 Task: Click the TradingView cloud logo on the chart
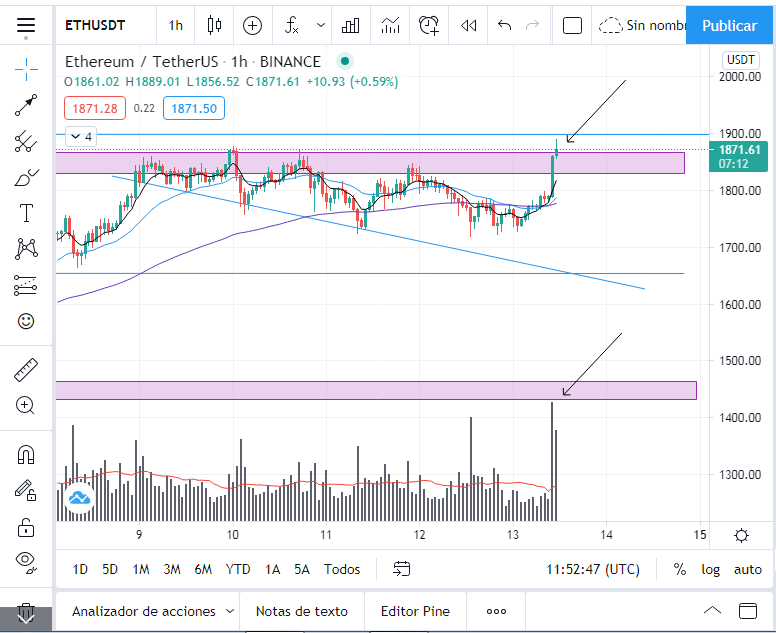[79, 497]
